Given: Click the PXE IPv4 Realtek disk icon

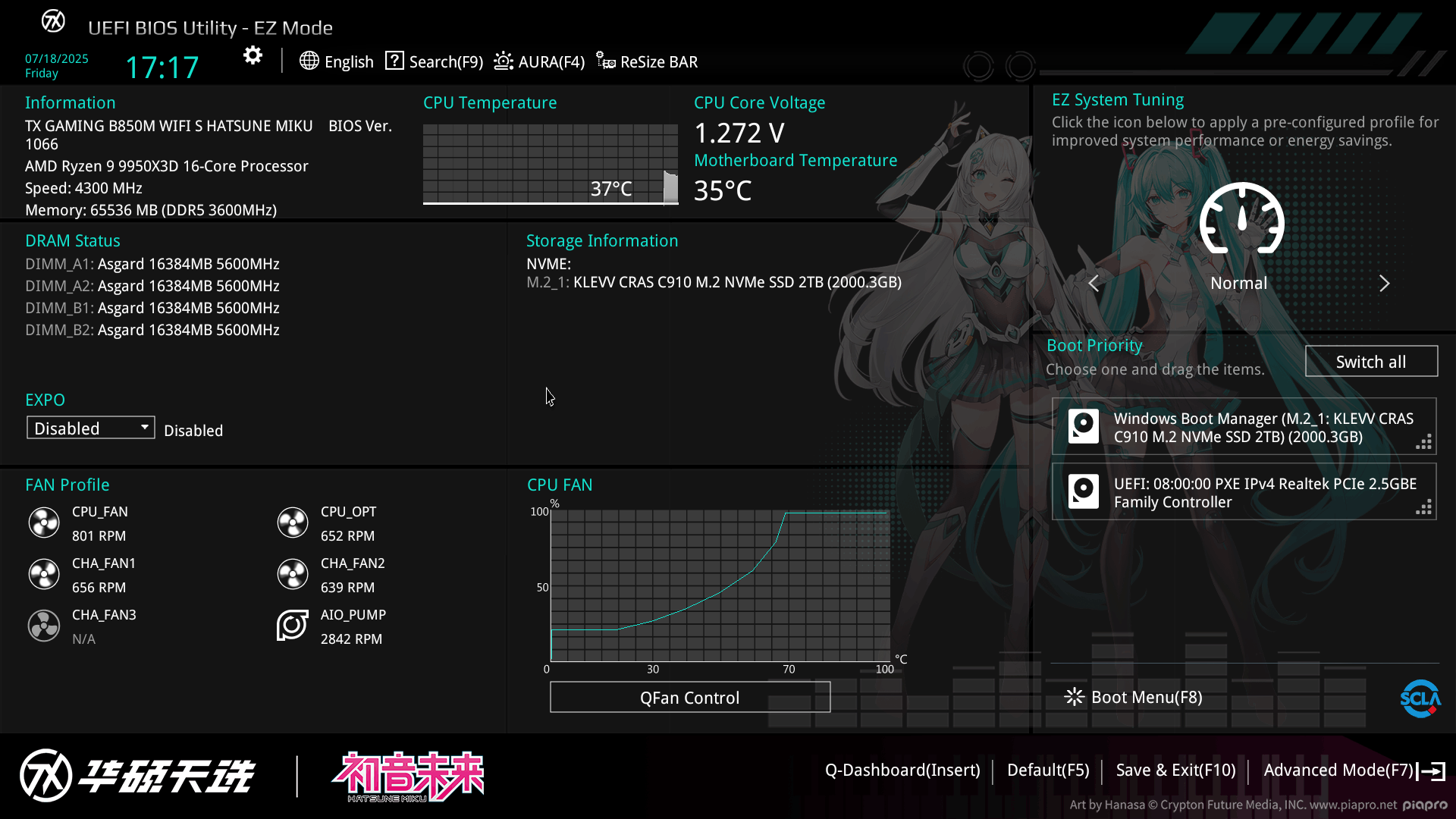Looking at the screenshot, I should 1084,491.
